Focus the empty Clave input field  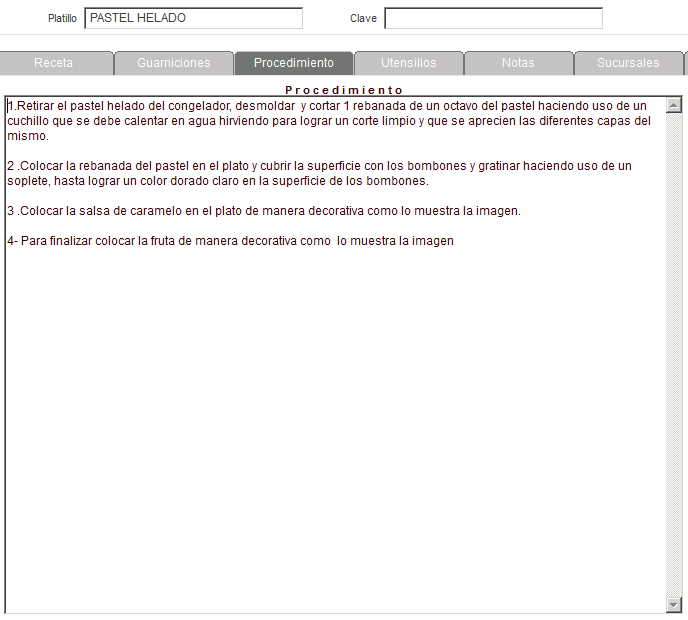click(x=493, y=18)
